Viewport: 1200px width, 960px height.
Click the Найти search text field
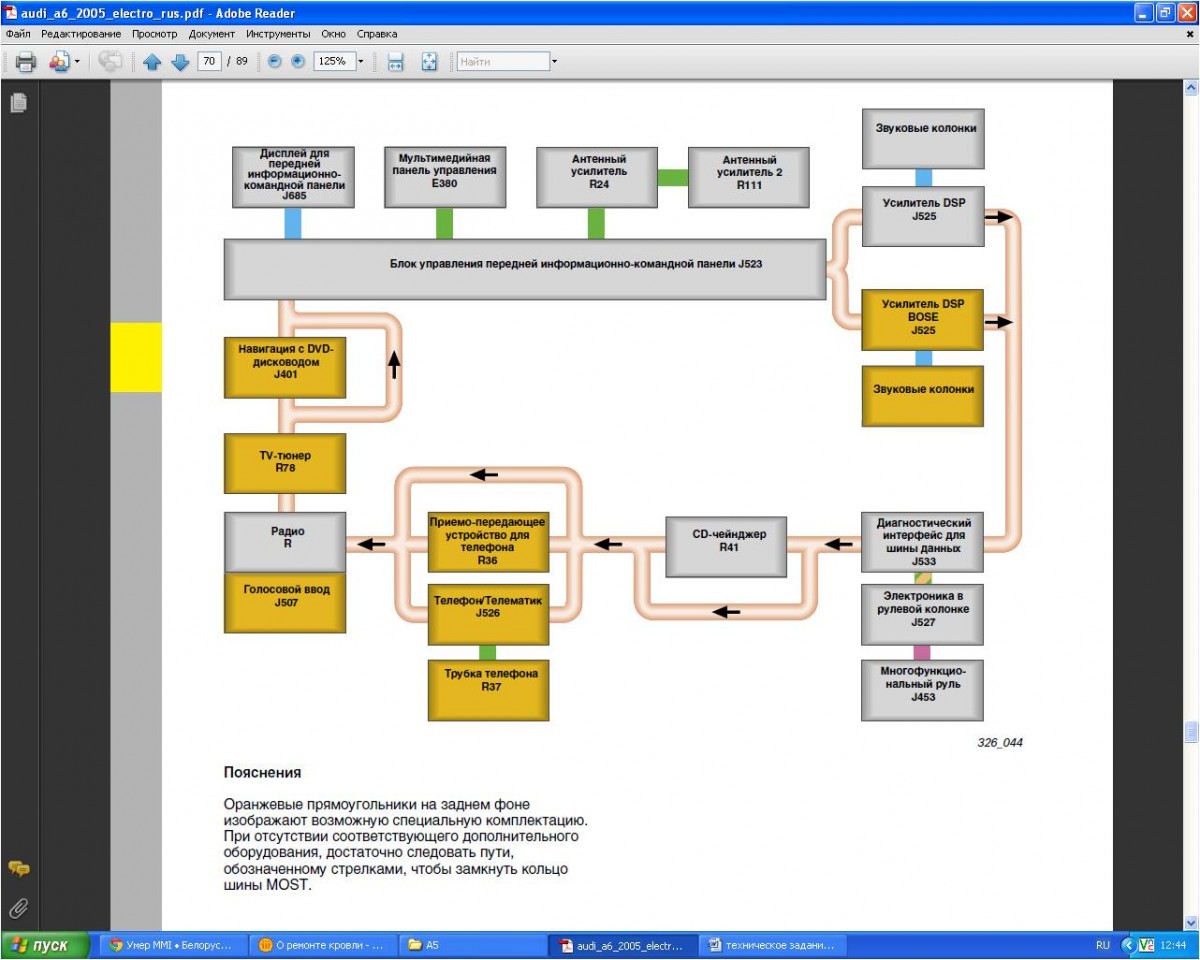(x=502, y=62)
